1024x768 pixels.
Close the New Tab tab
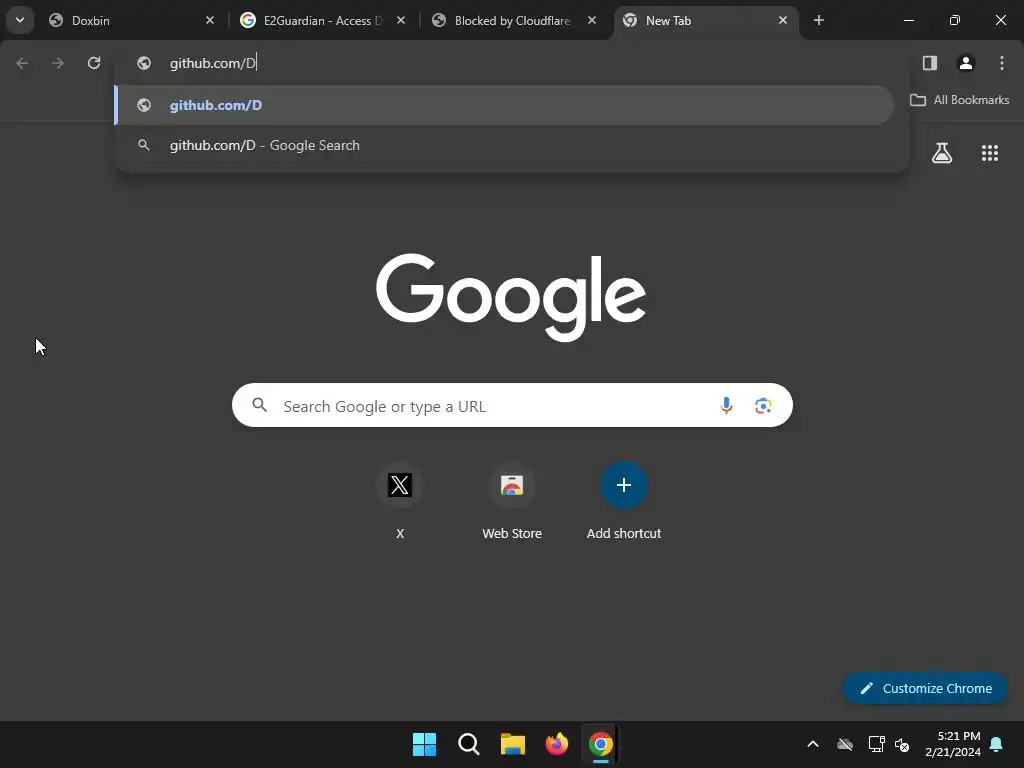(783, 20)
